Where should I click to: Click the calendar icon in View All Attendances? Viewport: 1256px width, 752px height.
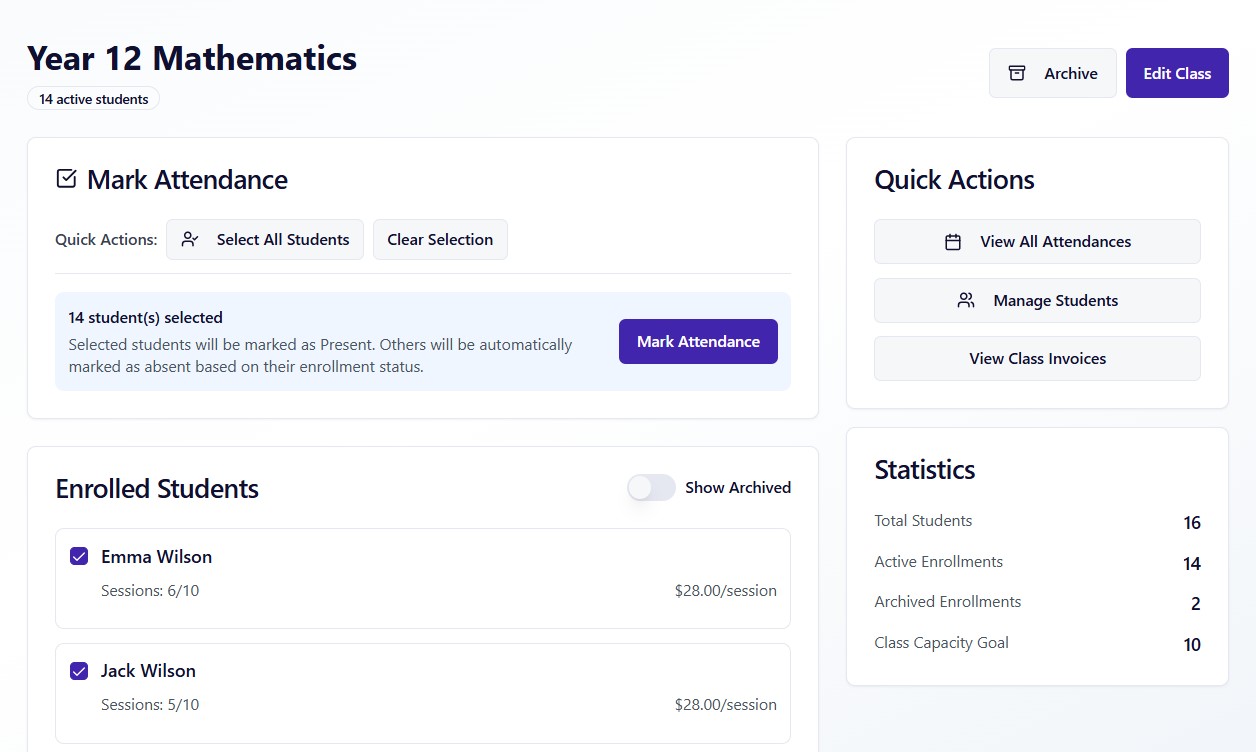pos(953,241)
